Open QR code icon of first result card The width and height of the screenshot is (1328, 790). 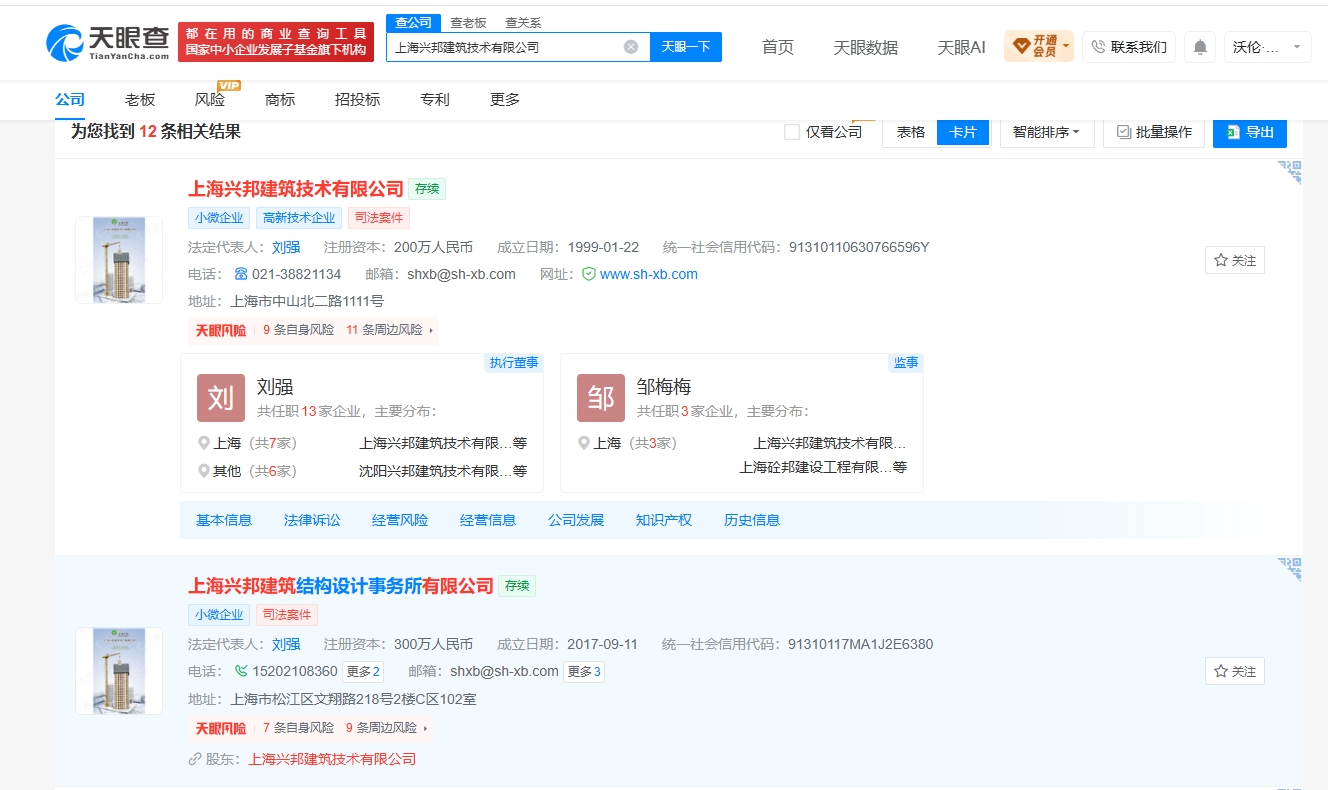point(1290,173)
